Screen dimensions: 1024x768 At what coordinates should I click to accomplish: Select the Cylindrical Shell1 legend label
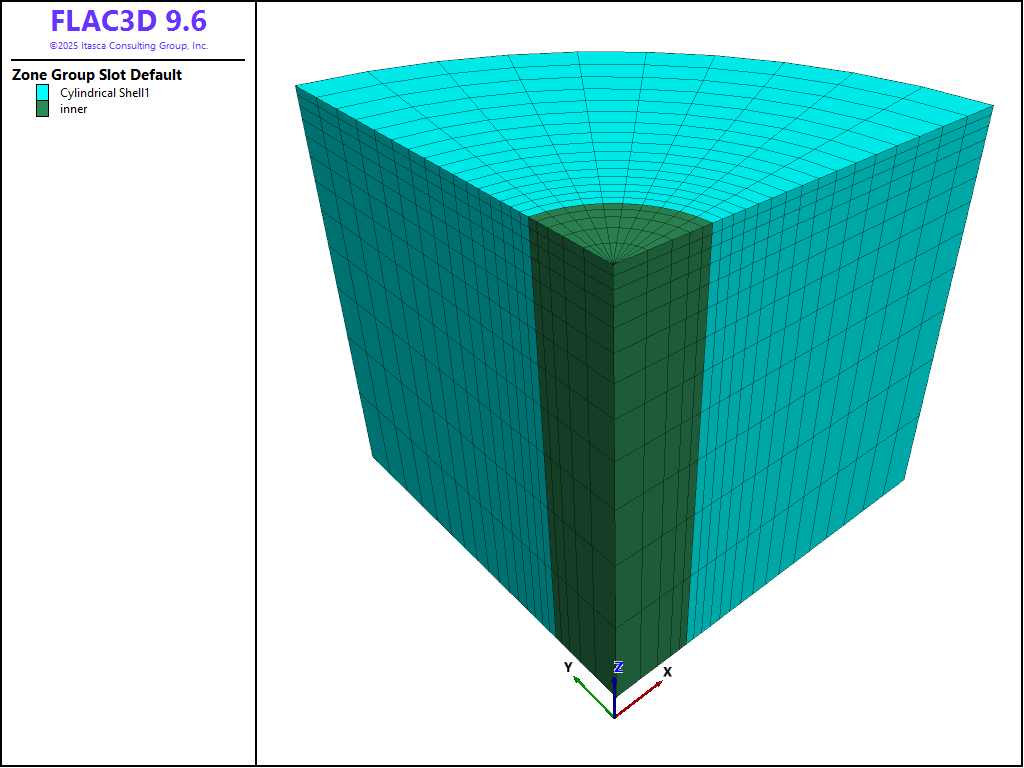tap(105, 92)
